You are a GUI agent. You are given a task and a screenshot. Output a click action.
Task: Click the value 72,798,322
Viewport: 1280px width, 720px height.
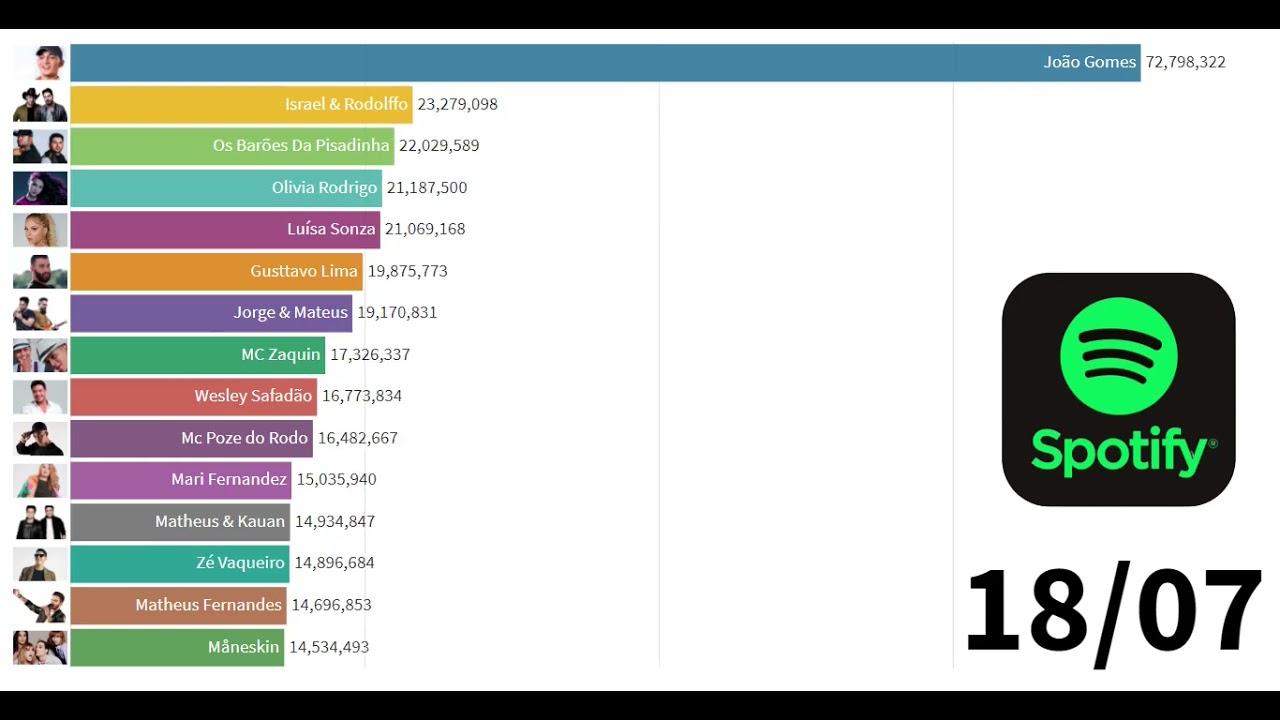(1186, 62)
